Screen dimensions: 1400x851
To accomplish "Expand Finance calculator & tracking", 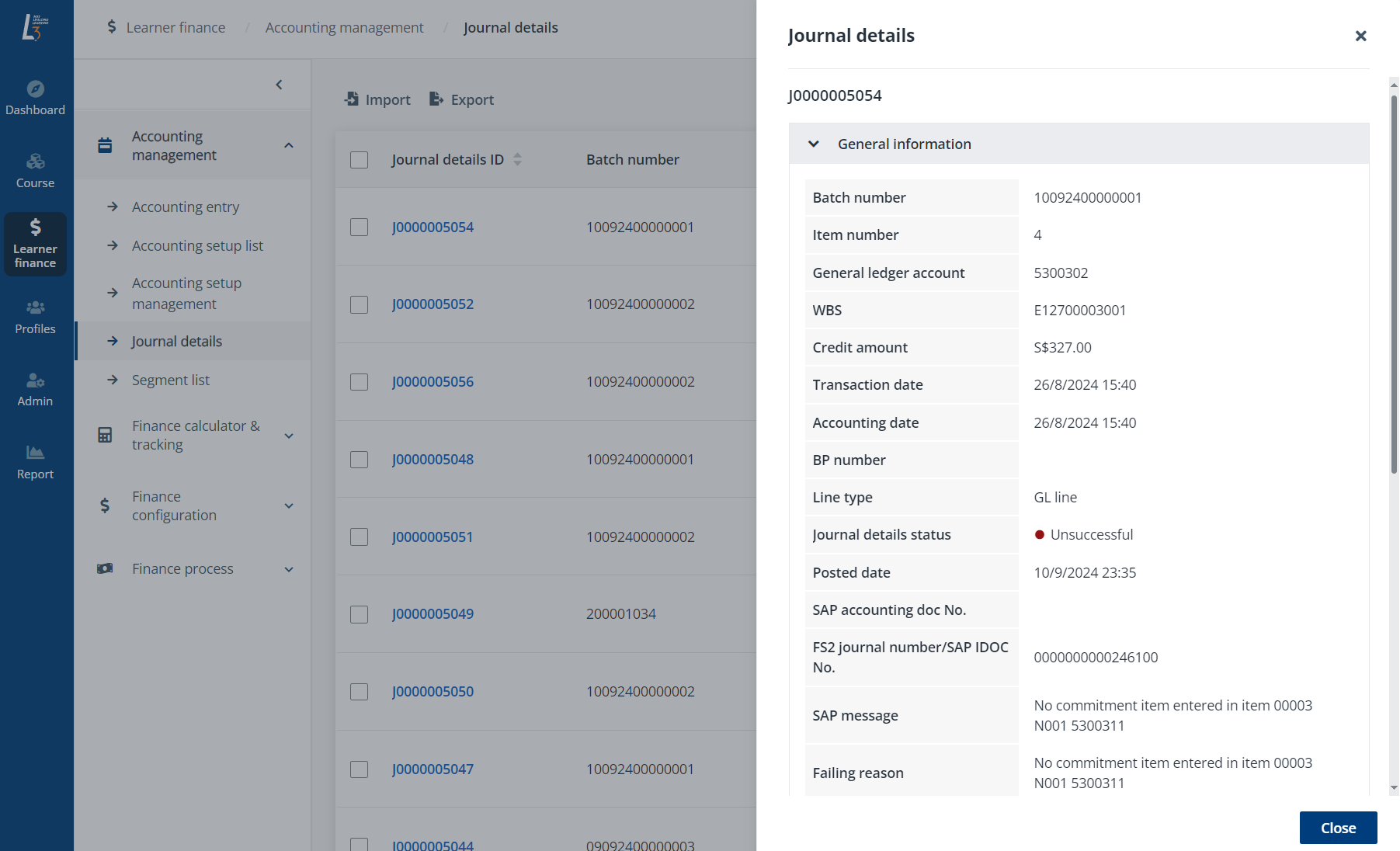I will coord(289,436).
